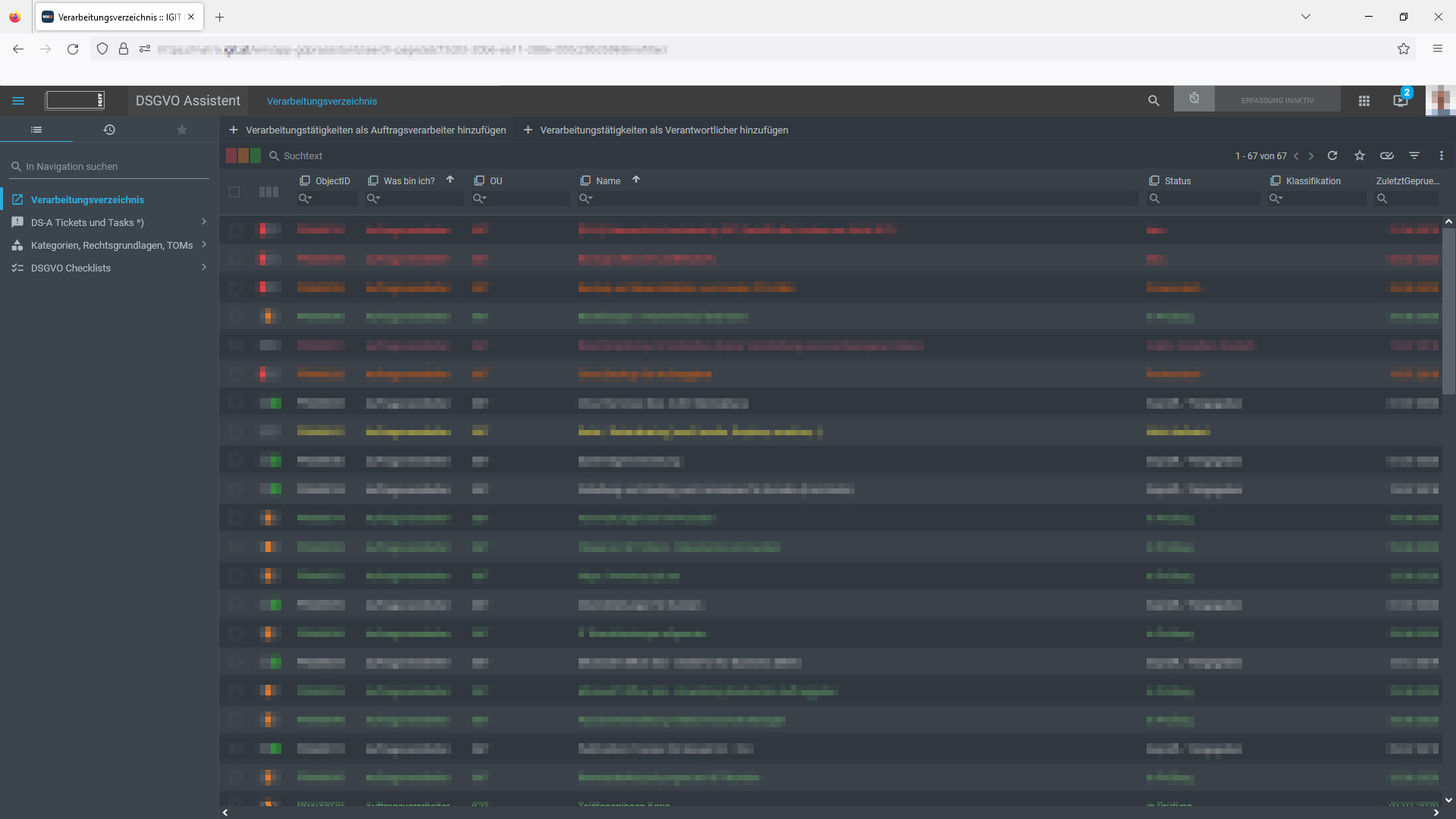Click the star icon above the table
Viewport: 1456px width, 819px height.
(1360, 155)
